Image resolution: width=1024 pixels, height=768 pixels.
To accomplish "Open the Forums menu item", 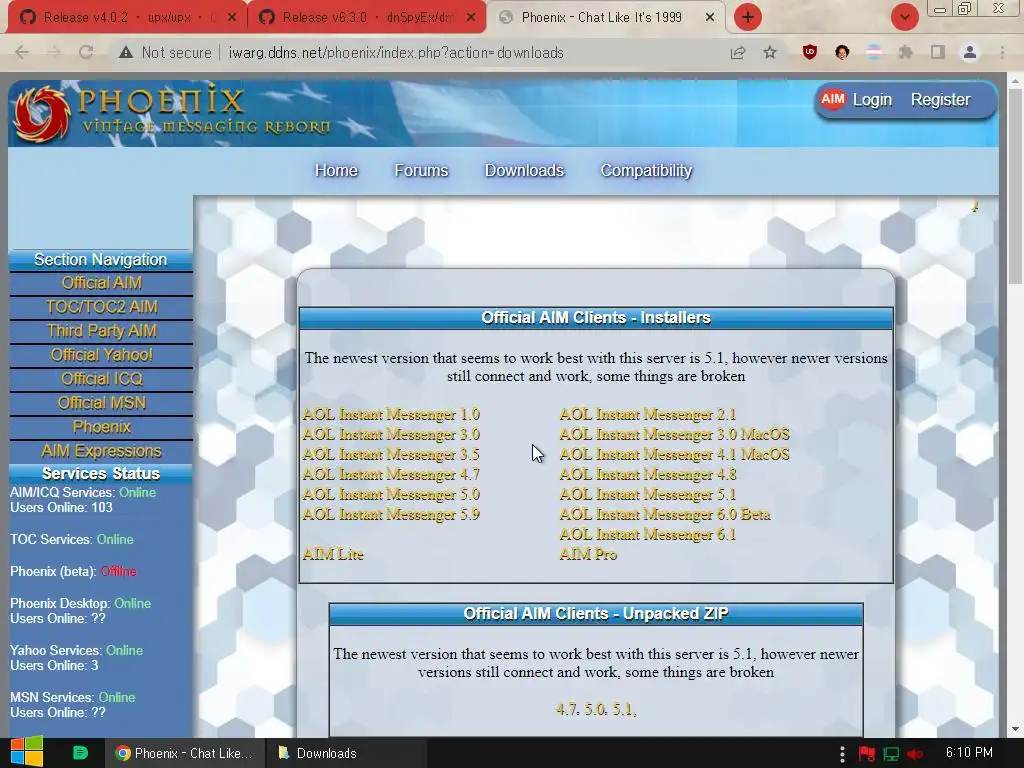I will (x=421, y=170).
